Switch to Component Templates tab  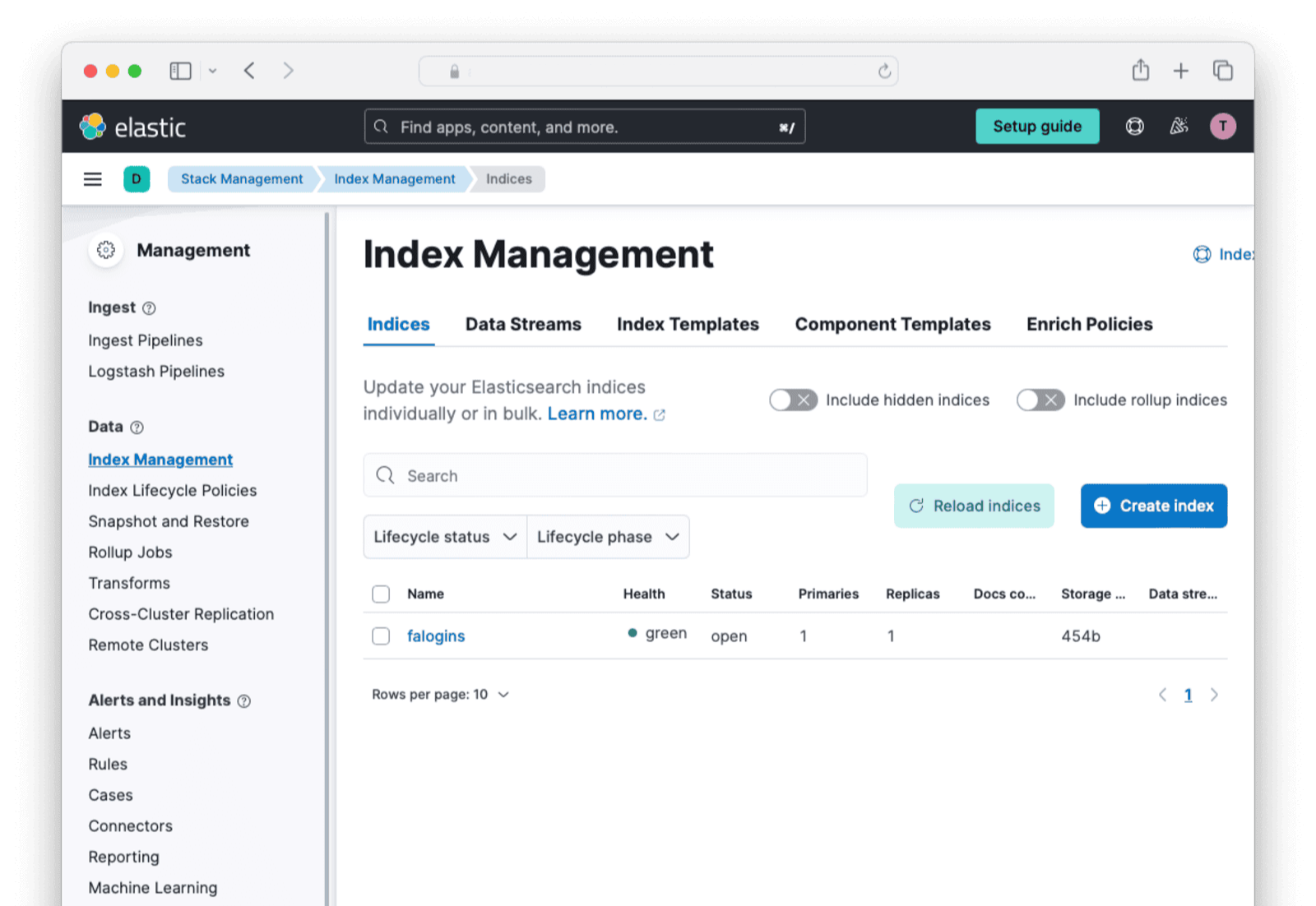(x=892, y=325)
